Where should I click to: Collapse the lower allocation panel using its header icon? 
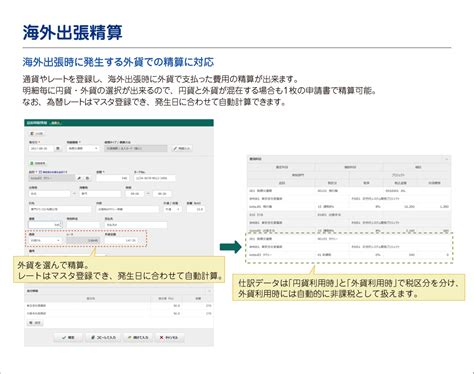coord(209,291)
